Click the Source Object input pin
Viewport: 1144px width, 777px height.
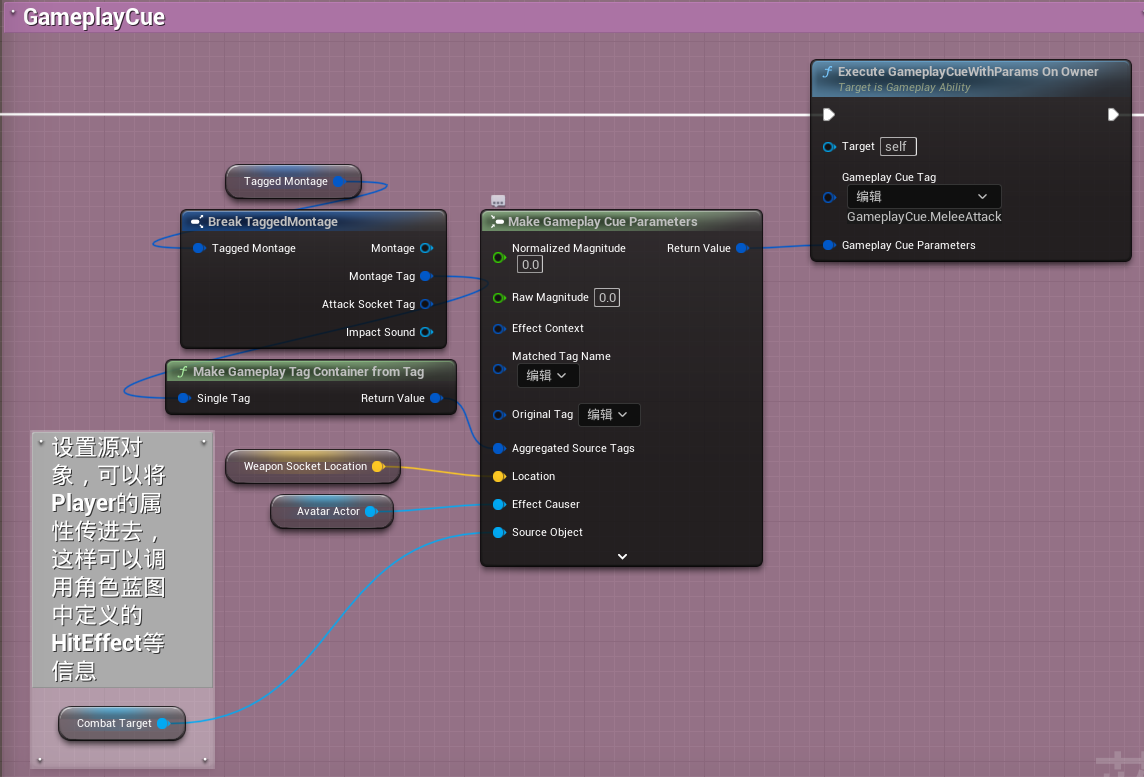[499, 533]
